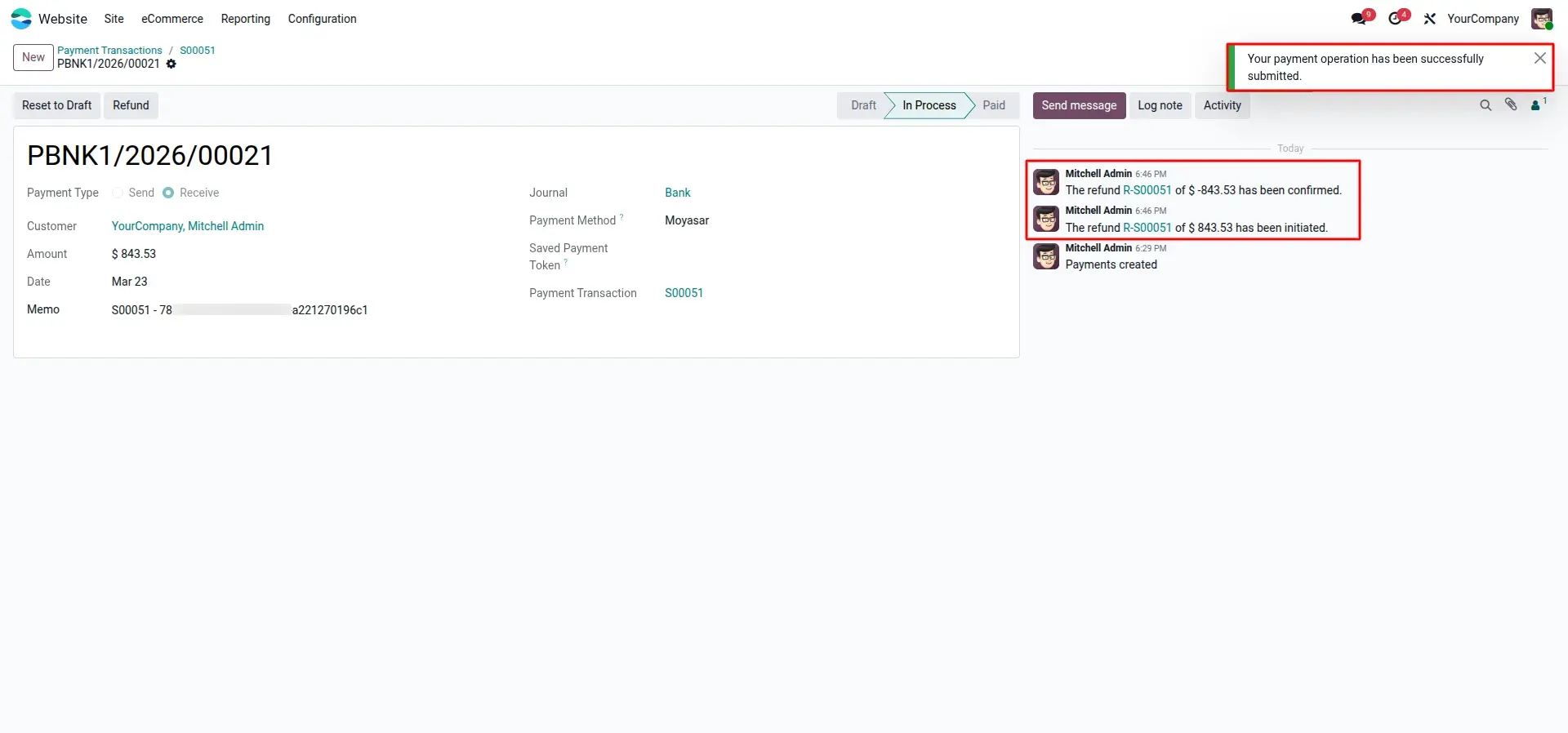Click Mitchell Admin avatar on refund initiated message
Image resolution: width=1568 pixels, height=733 pixels.
point(1046,219)
